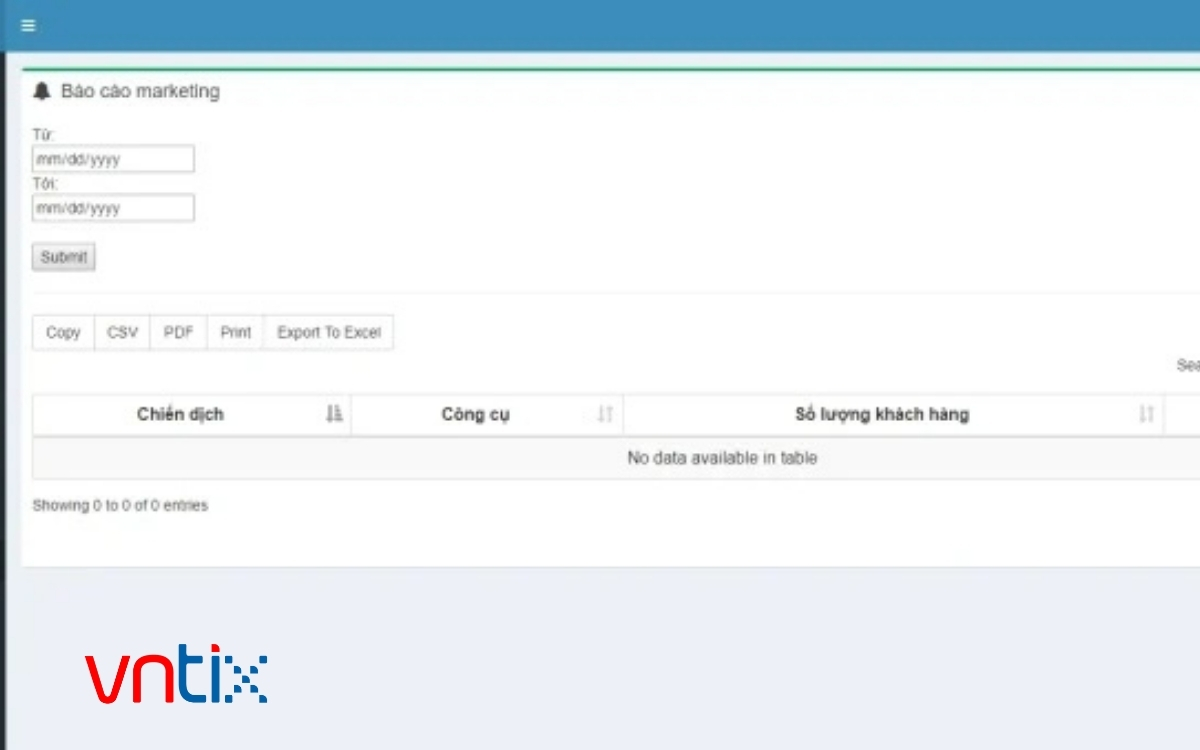Export the report as PDF
The image size is (1200, 750).
178,333
